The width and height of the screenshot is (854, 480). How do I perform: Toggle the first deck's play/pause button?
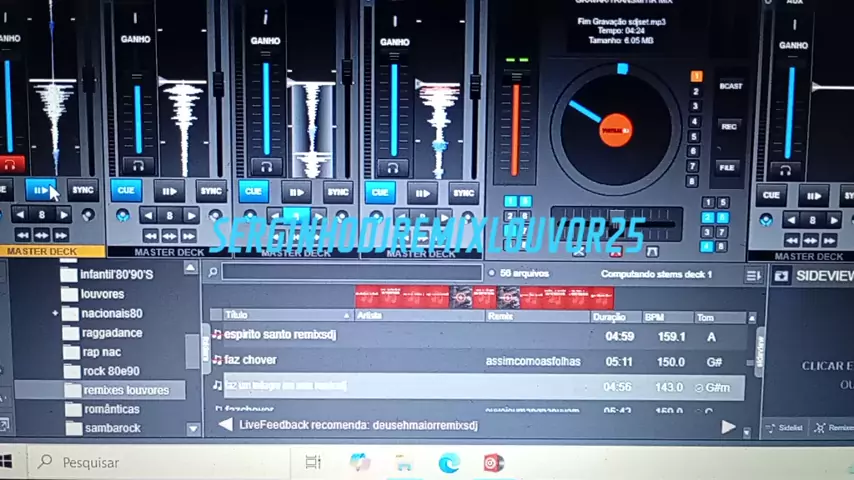(41, 189)
